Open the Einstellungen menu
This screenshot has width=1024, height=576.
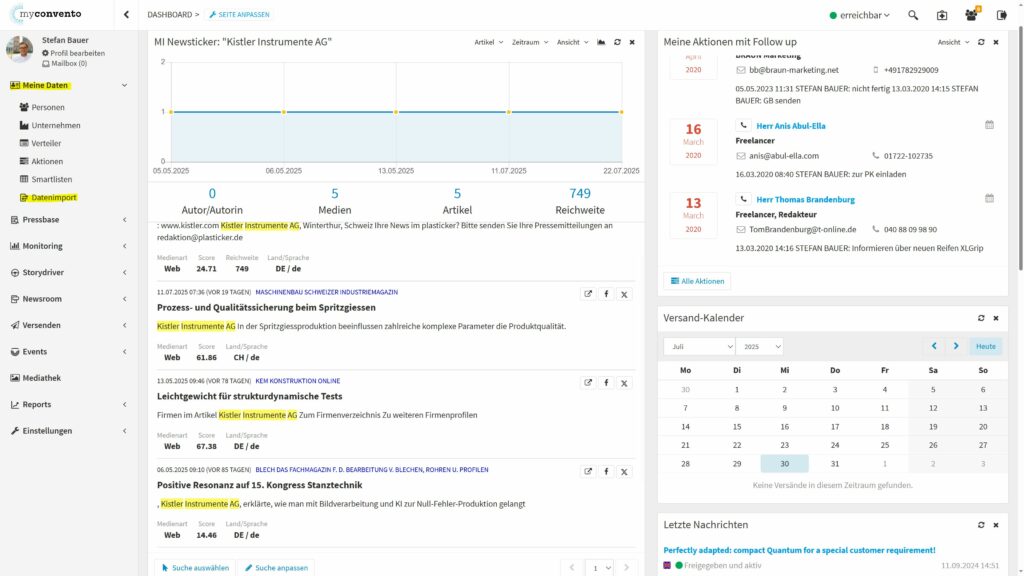(x=69, y=431)
